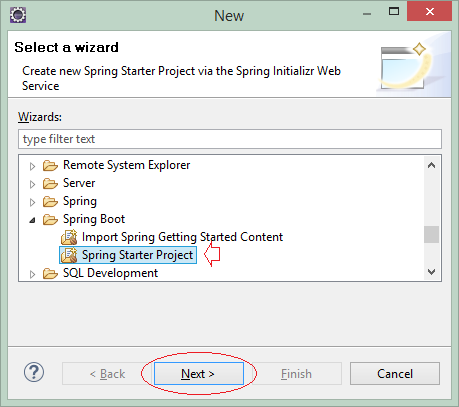
Task: Open help with the question mark icon
Action: click(x=34, y=372)
